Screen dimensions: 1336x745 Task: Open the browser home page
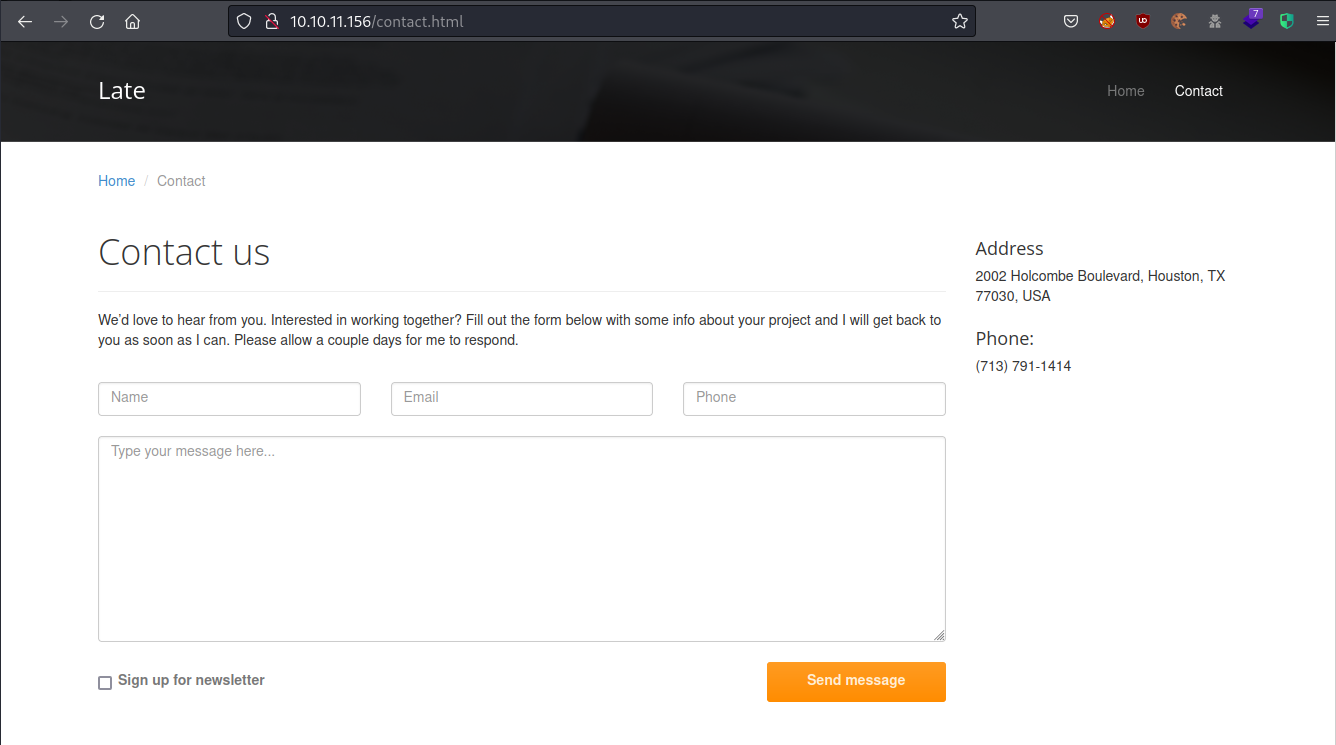[x=132, y=21]
